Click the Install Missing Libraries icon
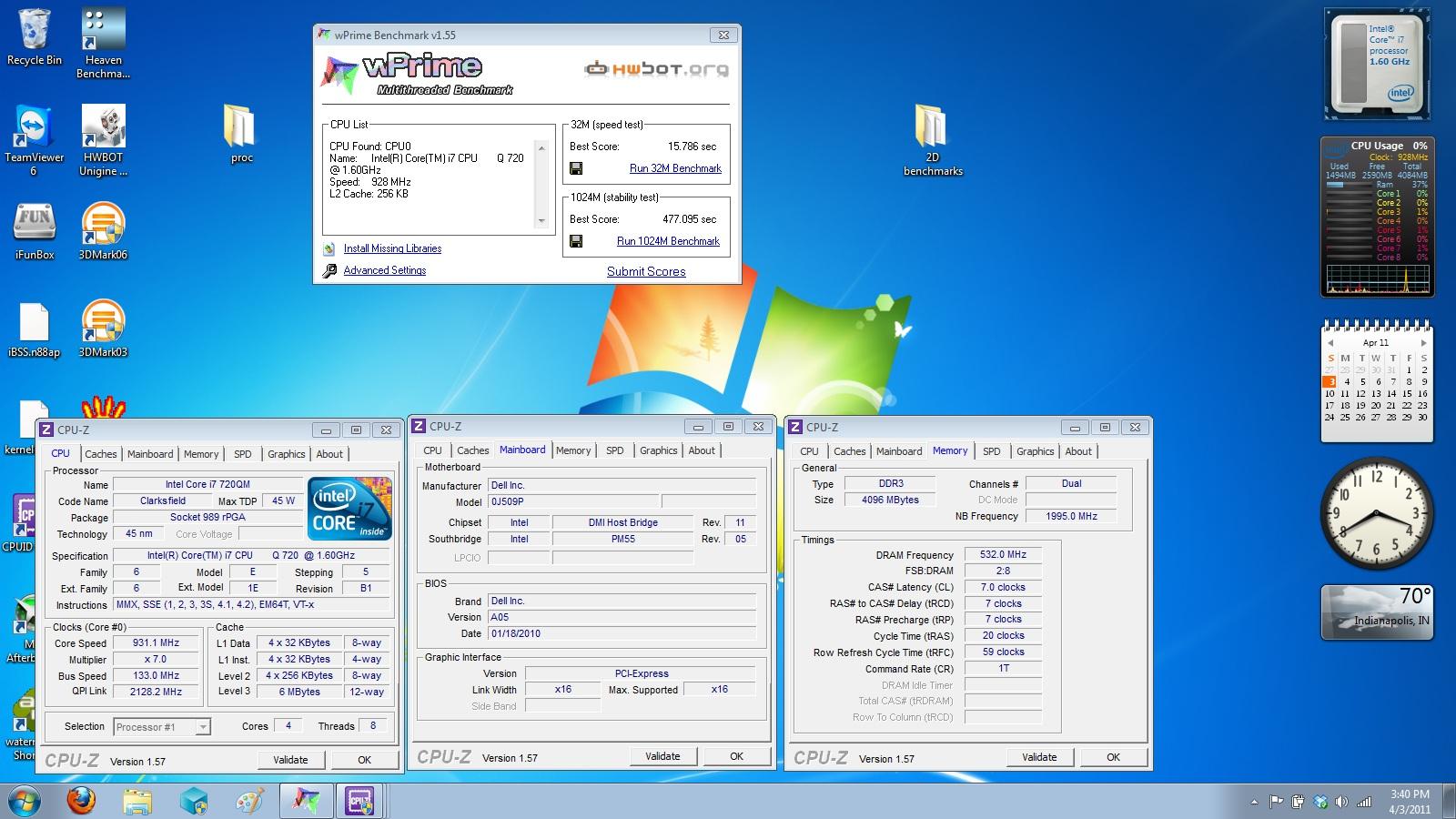Image resolution: width=1456 pixels, height=819 pixels. 329,248
